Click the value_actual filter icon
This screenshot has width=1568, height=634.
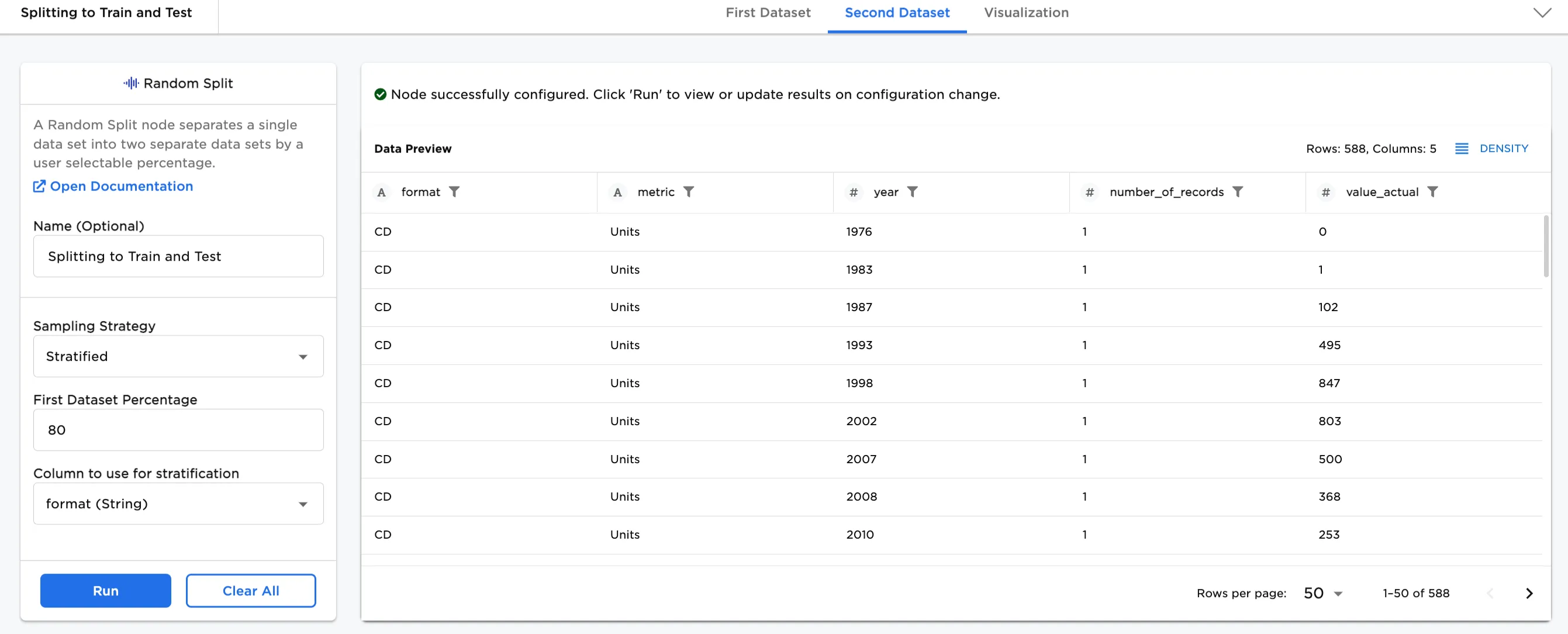tap(1432, 192)
